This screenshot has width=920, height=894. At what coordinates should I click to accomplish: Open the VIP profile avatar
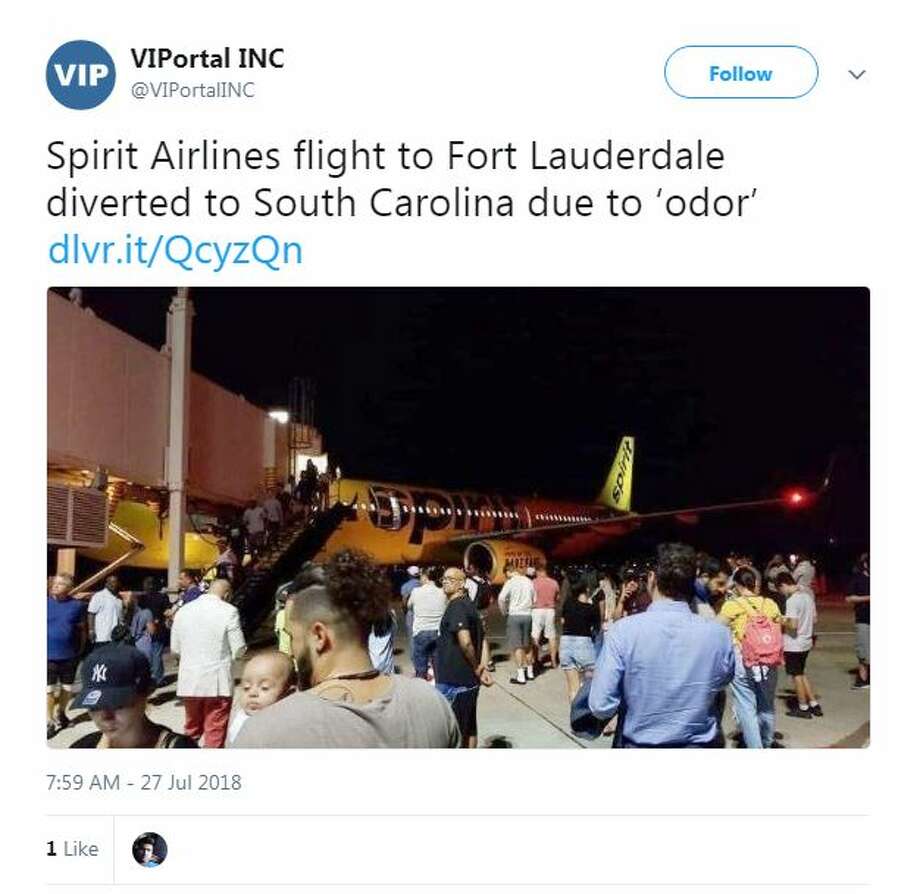click(x=80, y=74)
